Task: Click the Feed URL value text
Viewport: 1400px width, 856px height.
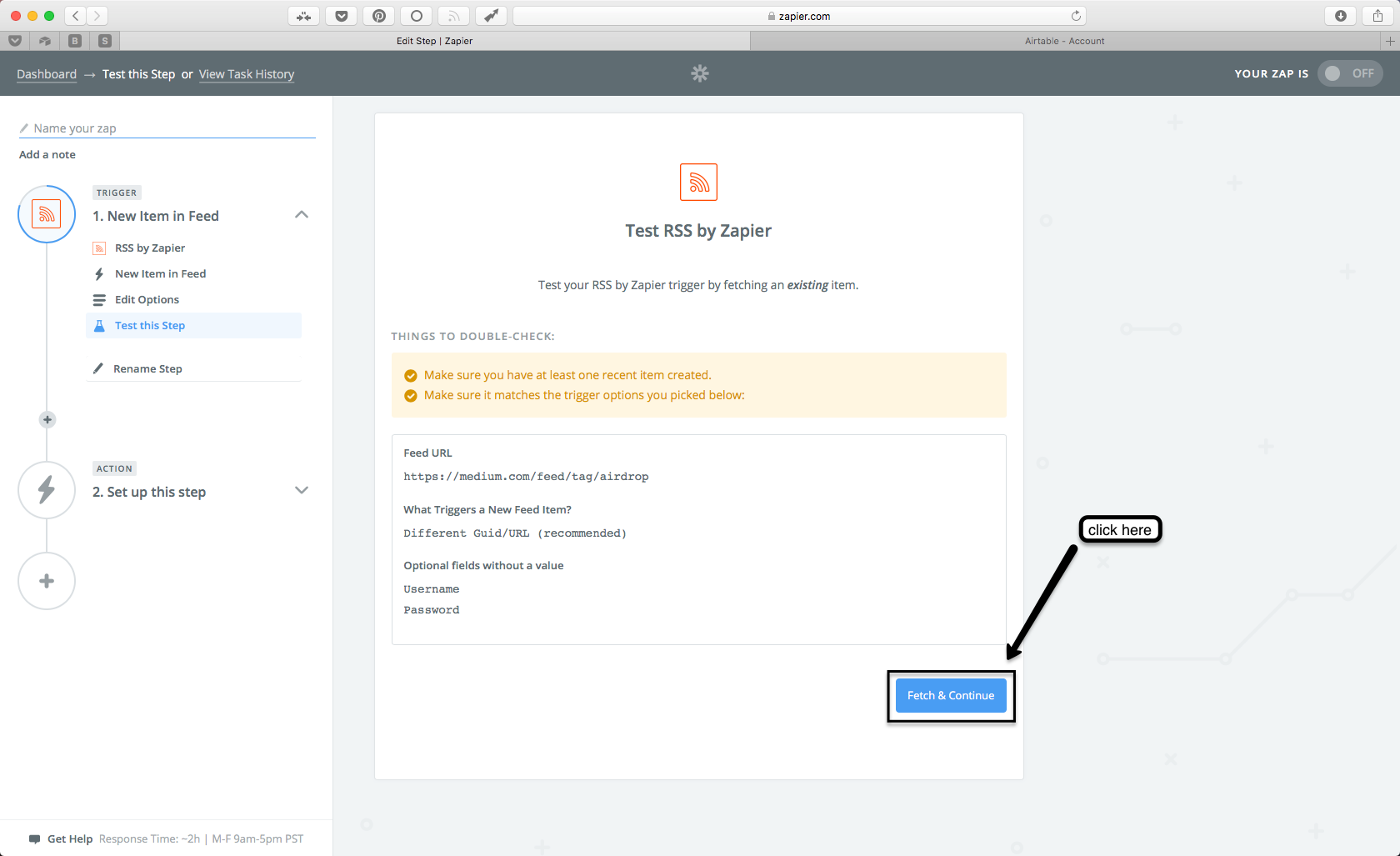Action: tap(526, 477)
